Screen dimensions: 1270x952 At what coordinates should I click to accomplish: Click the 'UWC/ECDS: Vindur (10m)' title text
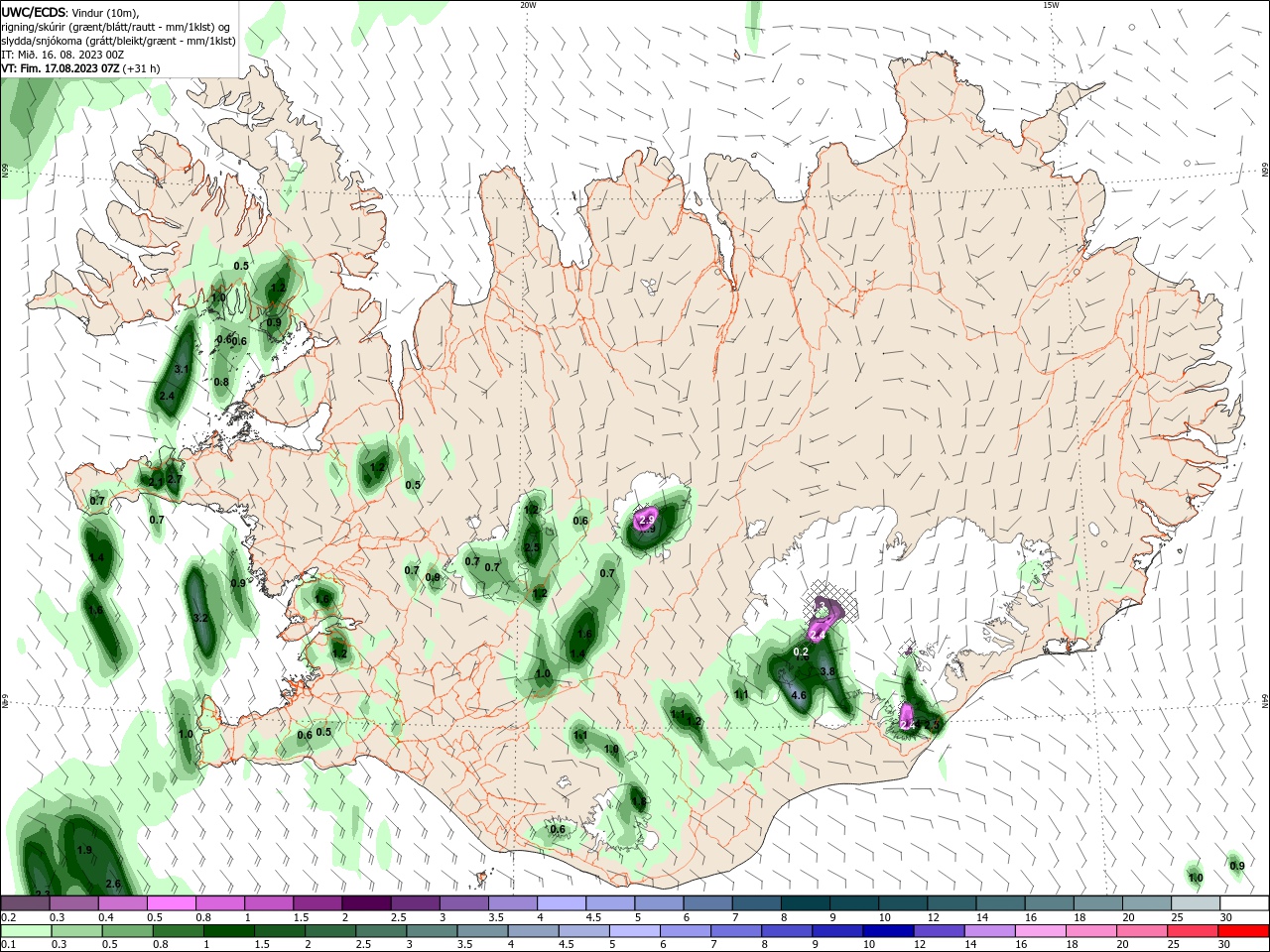click(x=70, y=12)
